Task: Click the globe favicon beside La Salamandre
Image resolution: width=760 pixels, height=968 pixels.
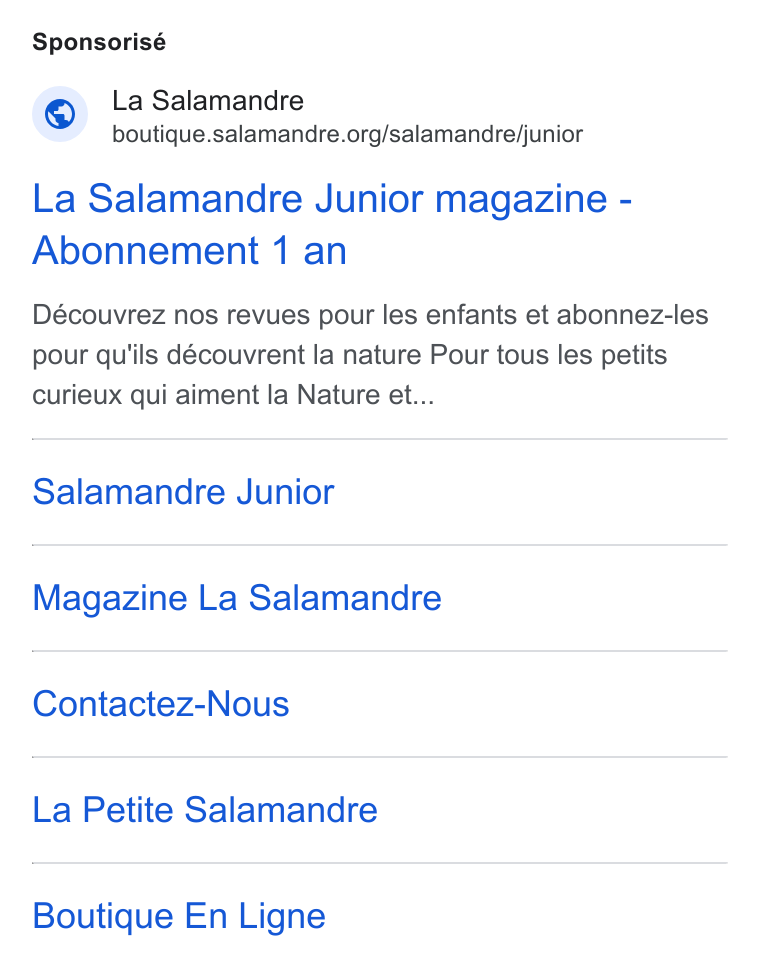Action: coord(60,114)
